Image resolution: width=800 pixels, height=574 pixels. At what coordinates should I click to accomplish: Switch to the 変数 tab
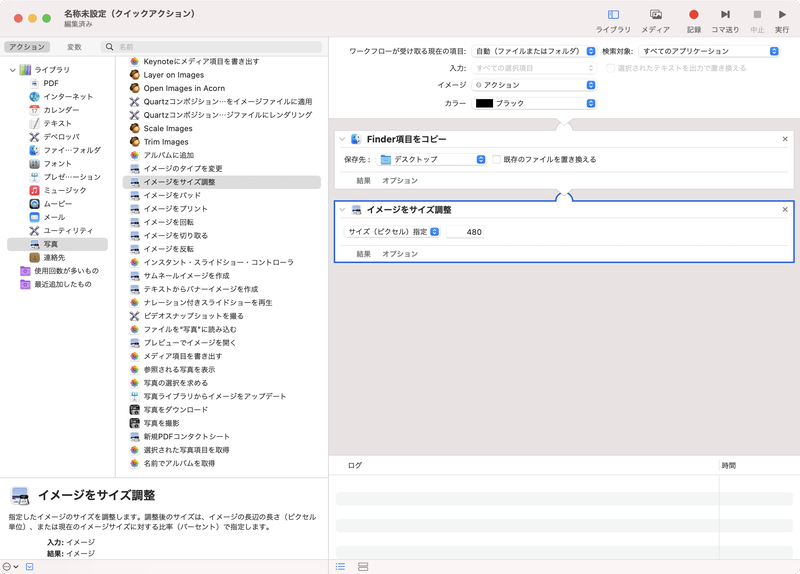tap(74, 47)
